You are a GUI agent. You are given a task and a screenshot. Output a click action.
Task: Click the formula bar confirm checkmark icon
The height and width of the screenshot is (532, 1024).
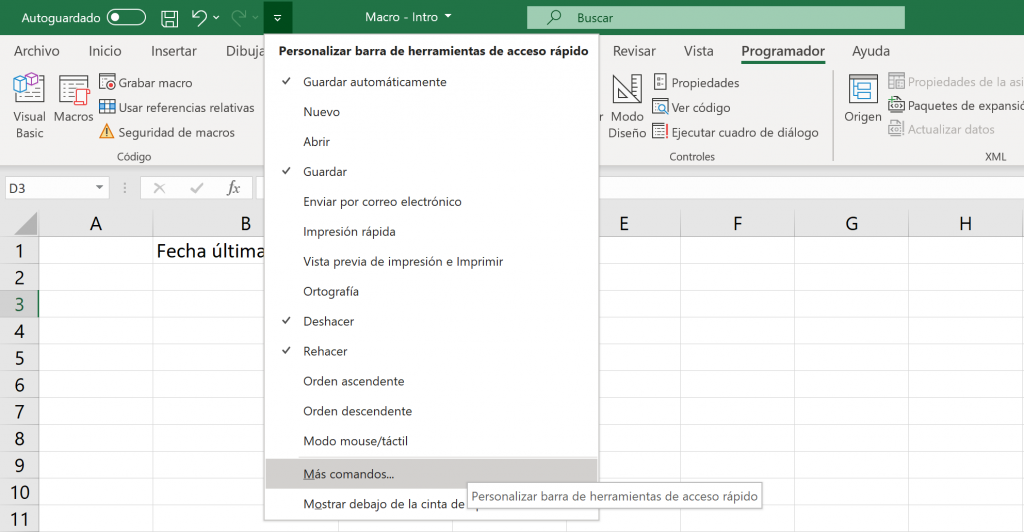(196, 188)
